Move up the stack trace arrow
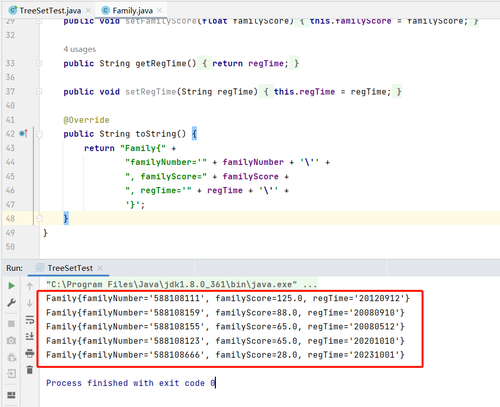500x407 pixels. pyautogui.click(x=30, y=286)
